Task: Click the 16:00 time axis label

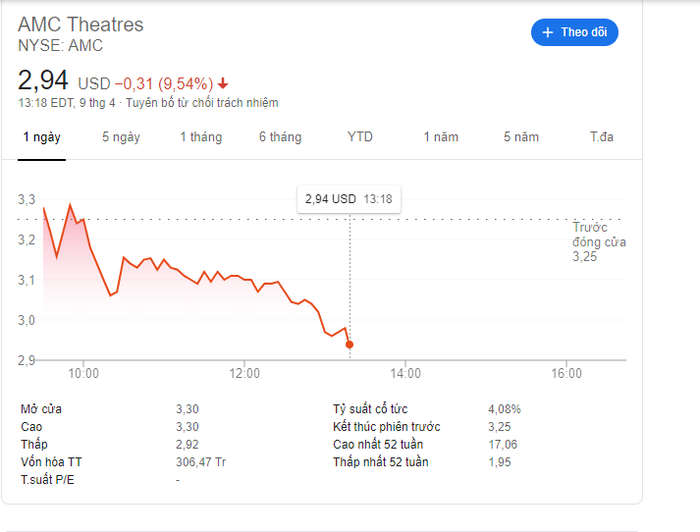Action: [567, 373]
